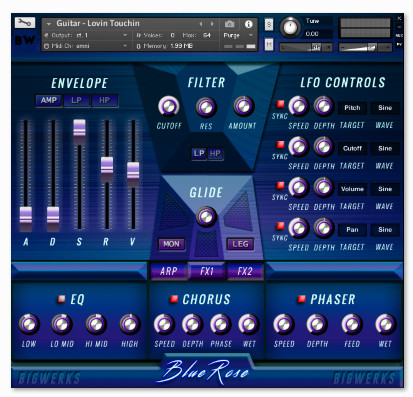Open the instrument info icon
The image size is (413, 397).
click(248, 24)
